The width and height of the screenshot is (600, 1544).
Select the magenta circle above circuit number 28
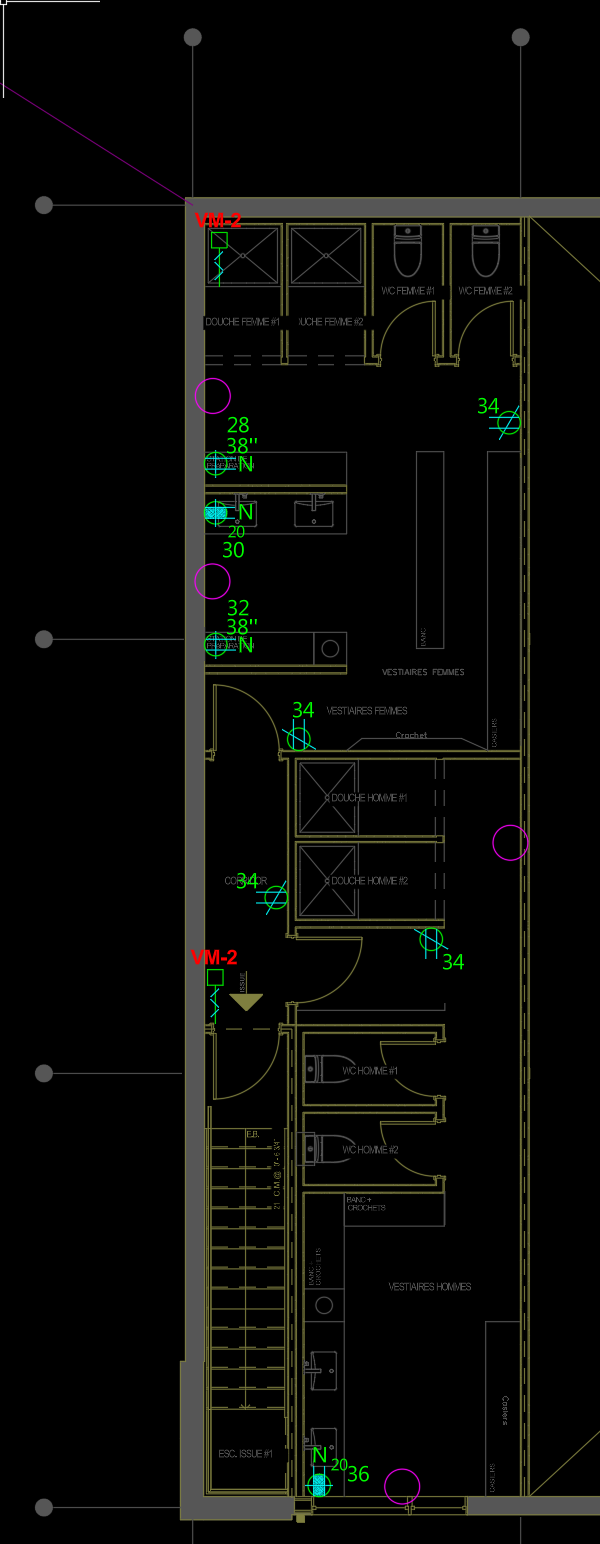213,396
